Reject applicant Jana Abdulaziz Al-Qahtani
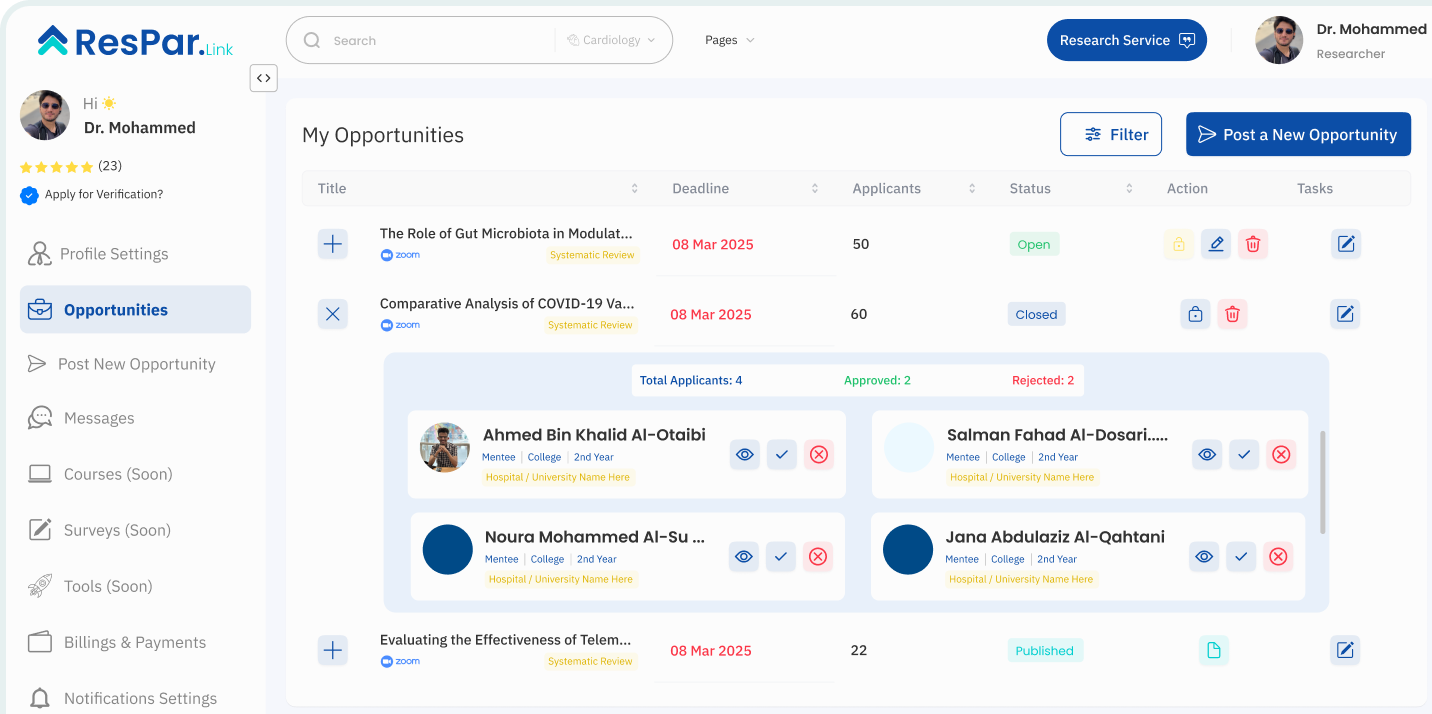Image resolution: width=1432 pixels, height=714 pixels. click(1278, 556)
